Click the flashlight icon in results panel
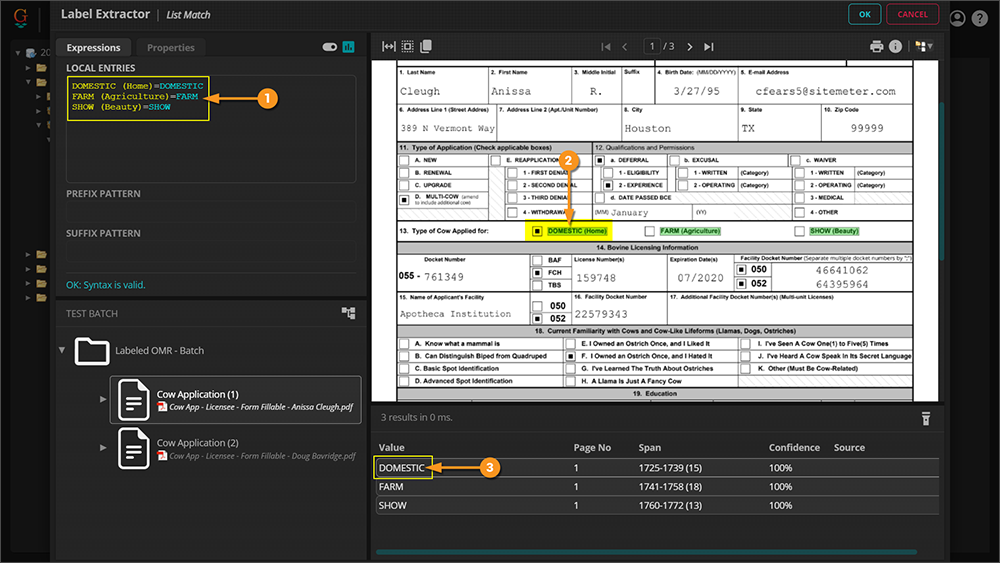Screen dimensions: 1000x563 (x=926, y=419)
